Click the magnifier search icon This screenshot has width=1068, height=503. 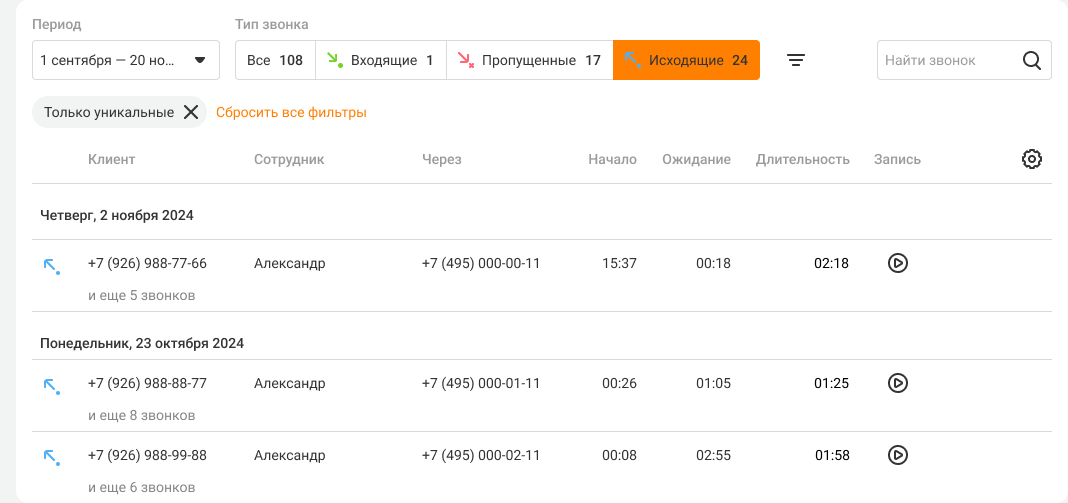1032,60
